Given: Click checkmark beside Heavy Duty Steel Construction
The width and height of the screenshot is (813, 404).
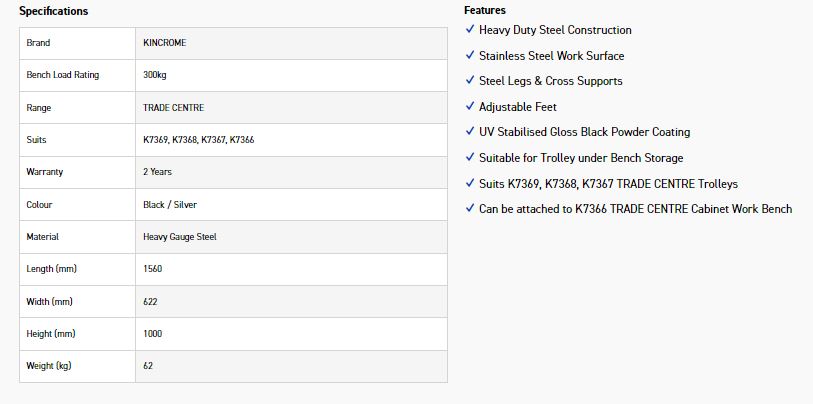Looking at the screenshot, I should tap(470, 29).
